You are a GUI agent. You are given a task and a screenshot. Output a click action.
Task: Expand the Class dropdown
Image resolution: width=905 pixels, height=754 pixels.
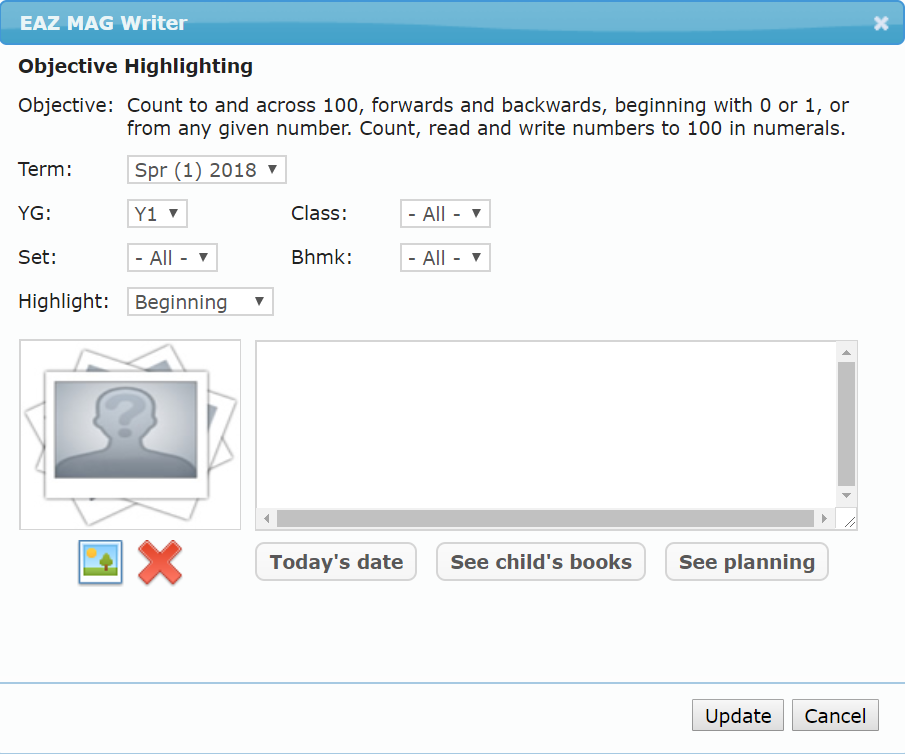445,214
